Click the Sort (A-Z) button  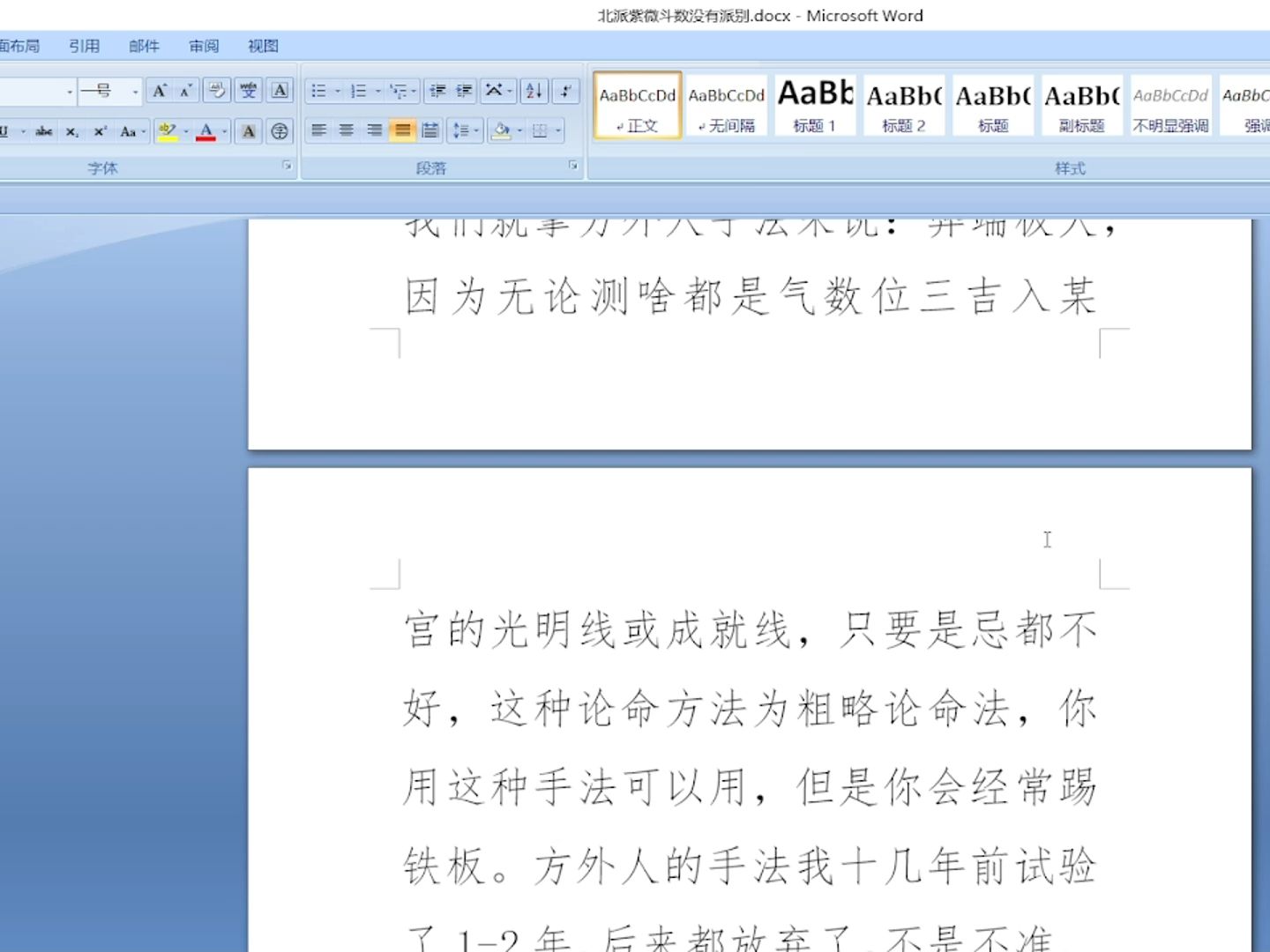coord(534,91)
